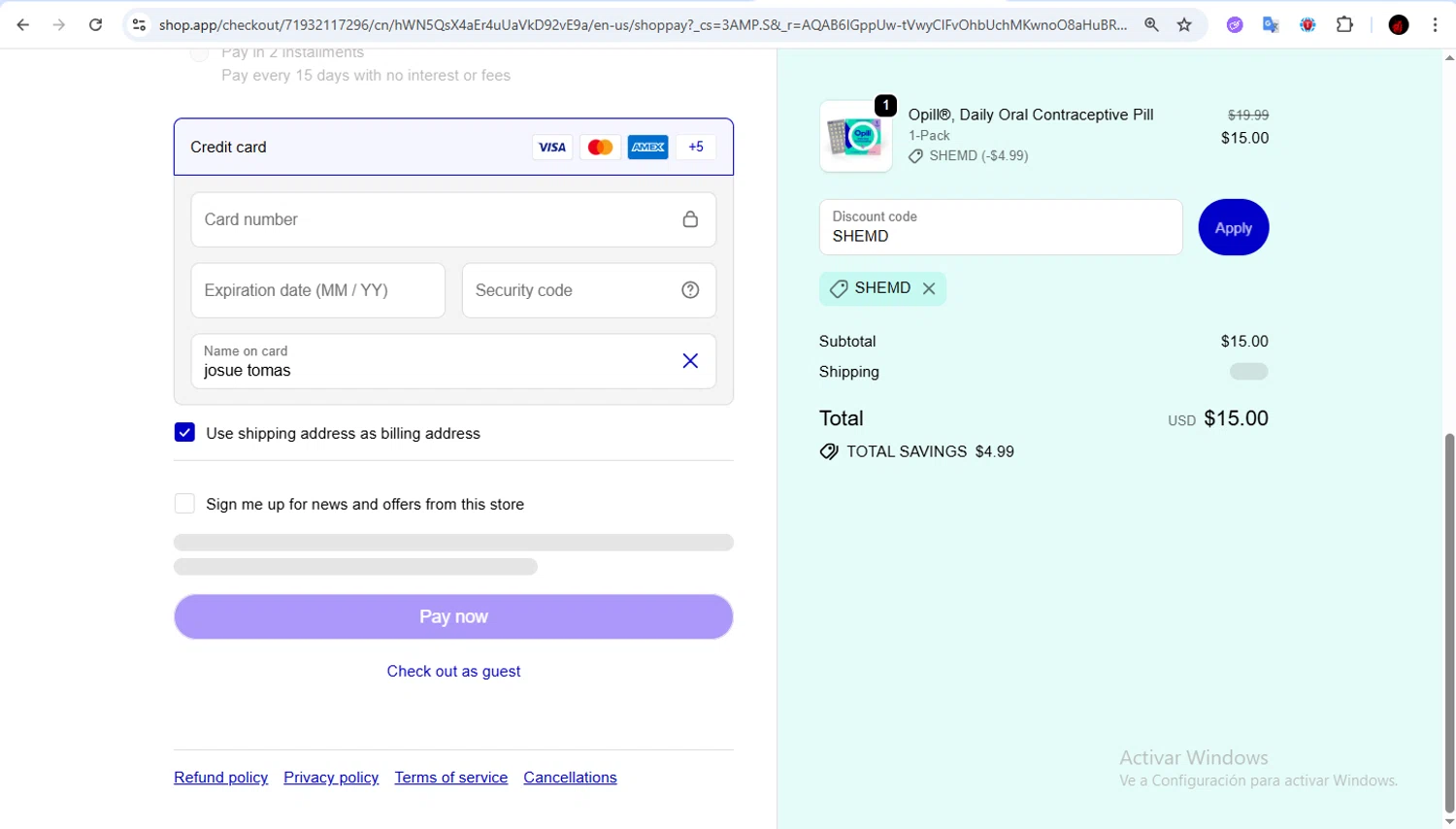Viewport: 1456px width, 829px height.
Task: Click the browser address bar URL
Action: click(x=643, y=25)
